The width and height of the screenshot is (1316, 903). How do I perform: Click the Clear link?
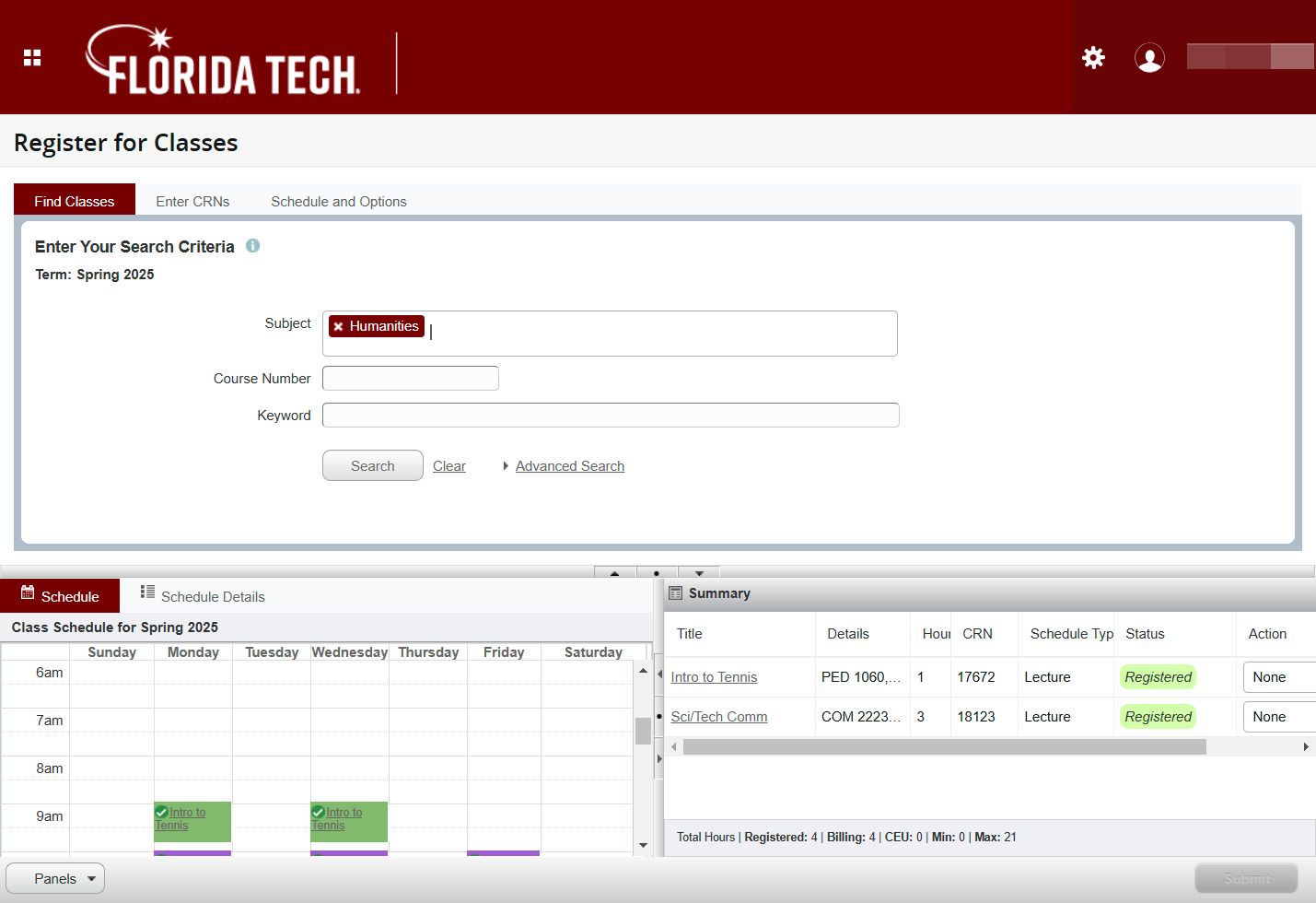[x=449, y=466]
